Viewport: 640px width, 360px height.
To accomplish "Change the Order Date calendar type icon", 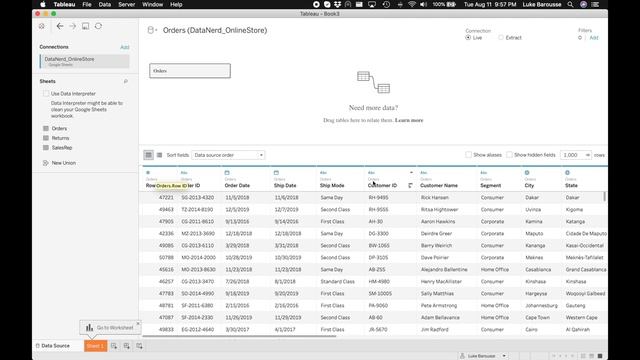I will (227, 173).
